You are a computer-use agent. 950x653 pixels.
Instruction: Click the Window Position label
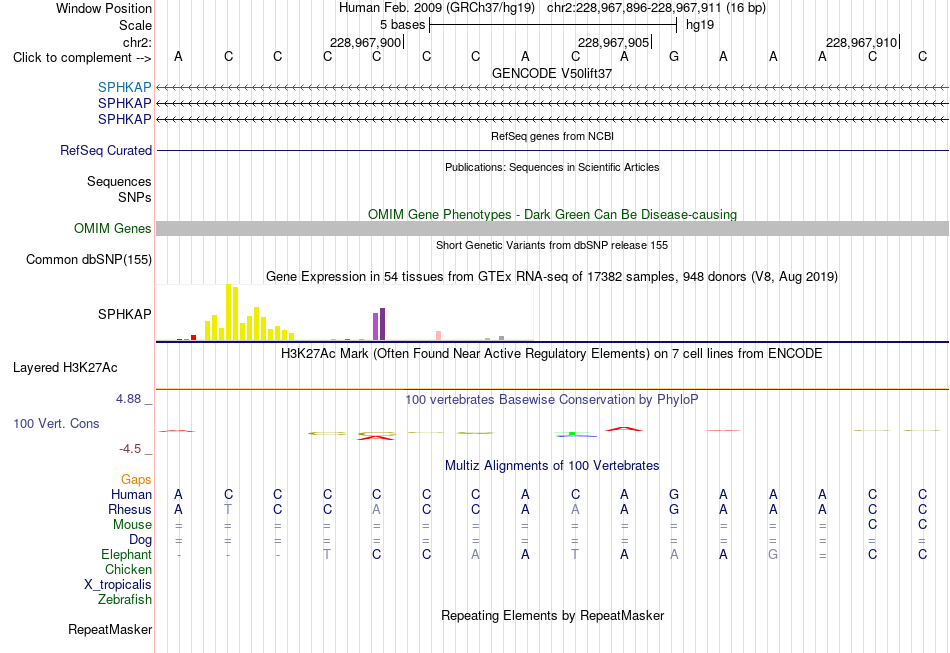tap(104, 8)
